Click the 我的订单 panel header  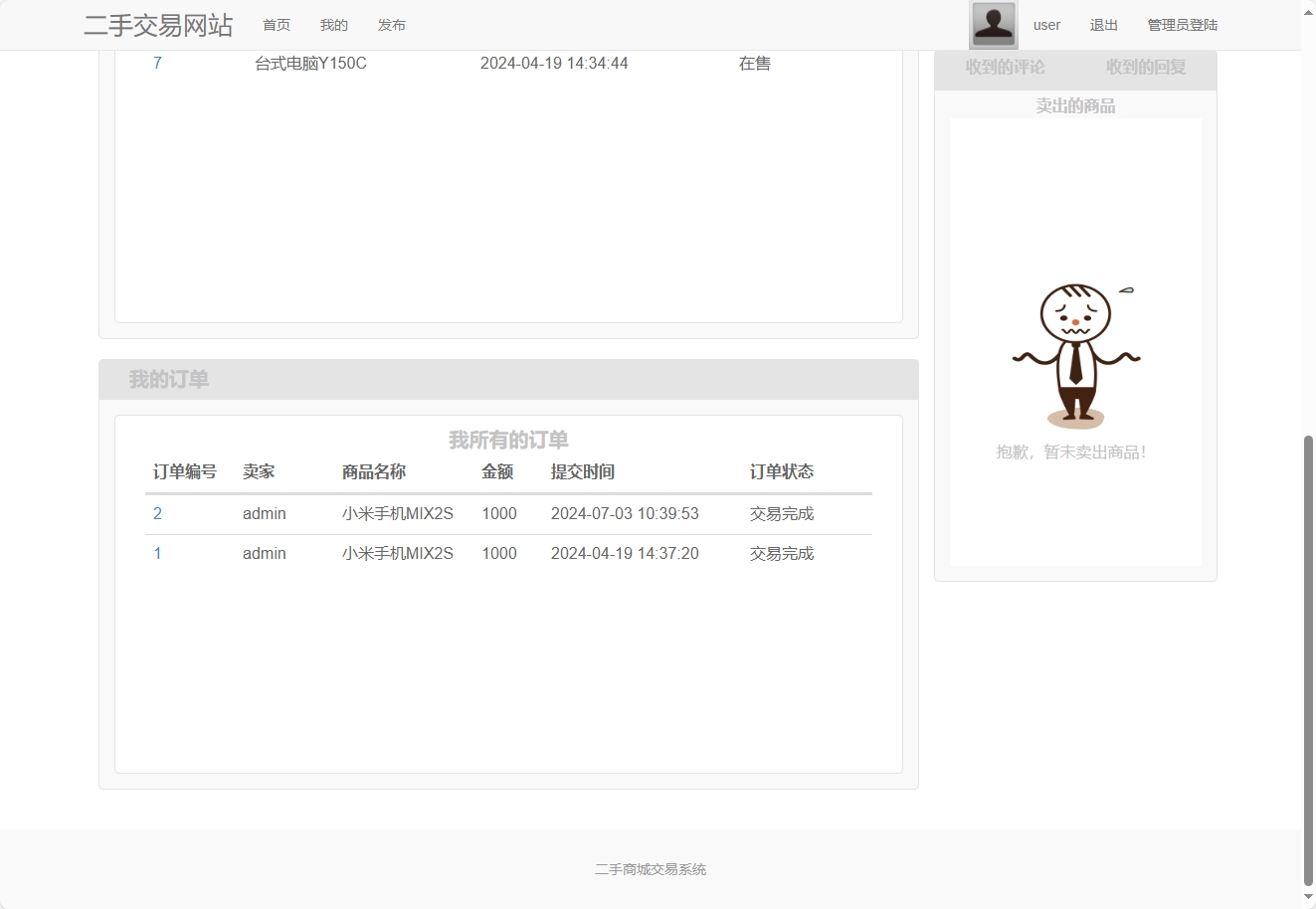[167, 379]
